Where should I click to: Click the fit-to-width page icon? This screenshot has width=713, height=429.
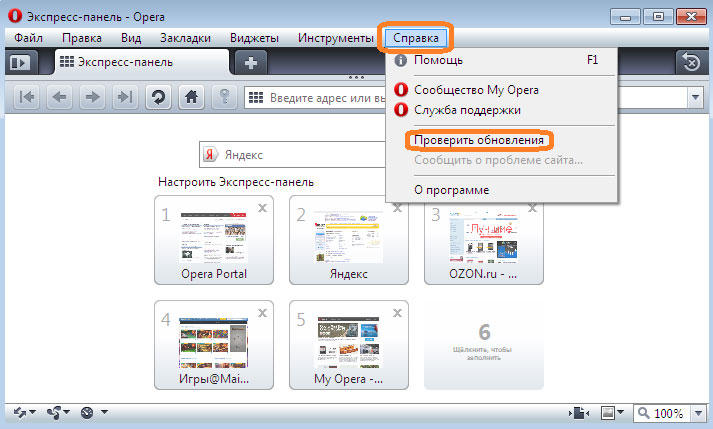pos(578,413)
